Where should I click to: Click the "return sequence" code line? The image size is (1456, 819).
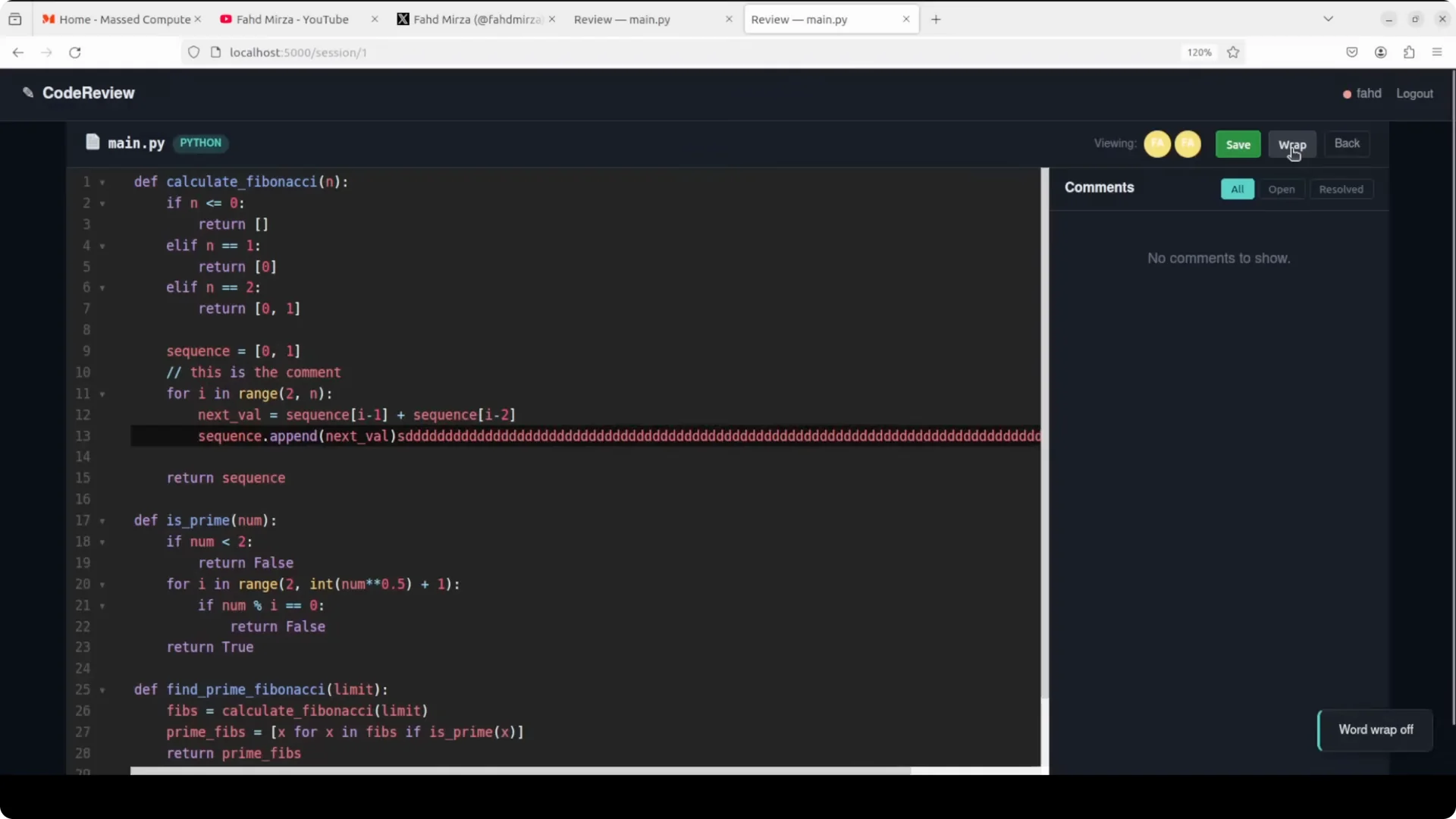[x=226, y=479]
